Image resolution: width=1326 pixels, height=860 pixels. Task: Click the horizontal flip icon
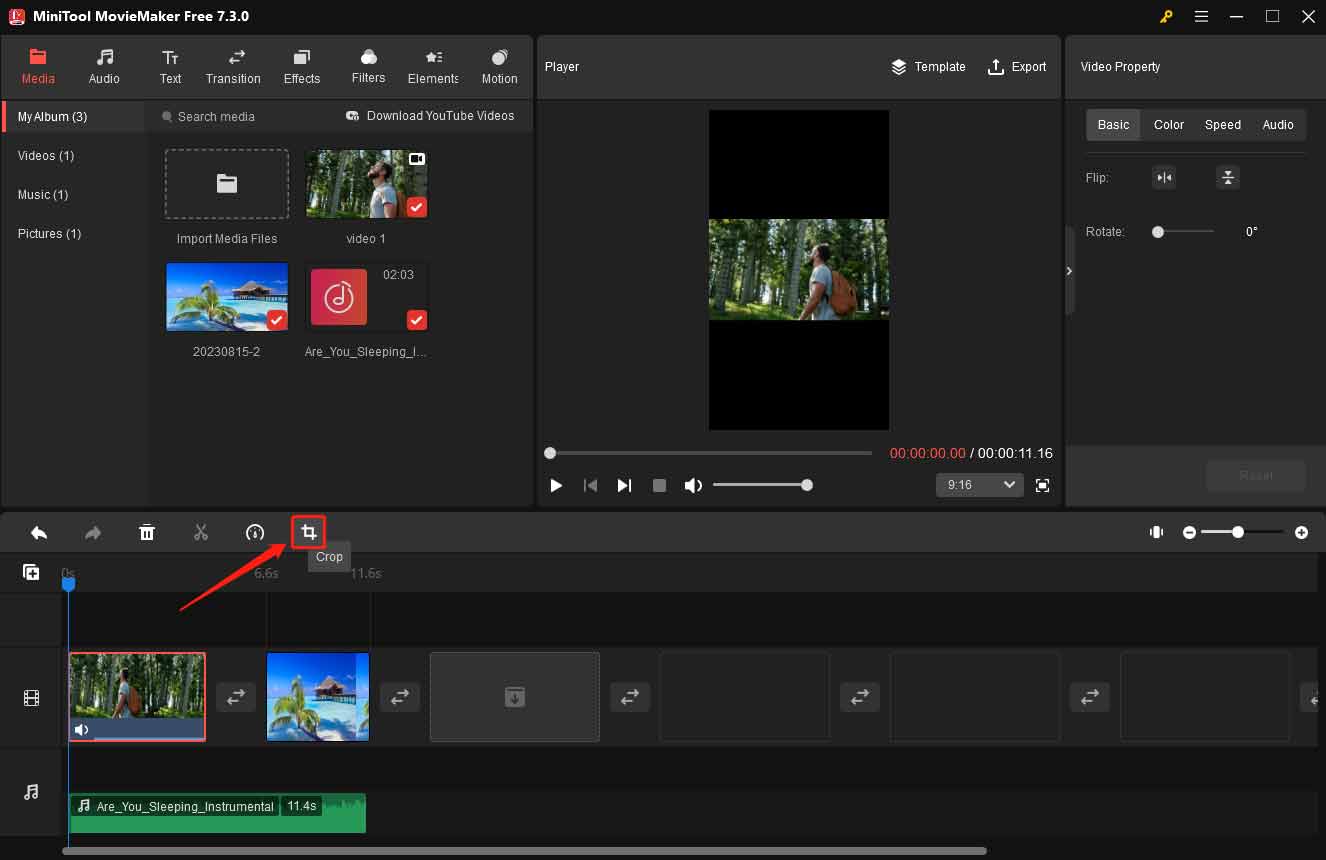(x=1164, y=178)
